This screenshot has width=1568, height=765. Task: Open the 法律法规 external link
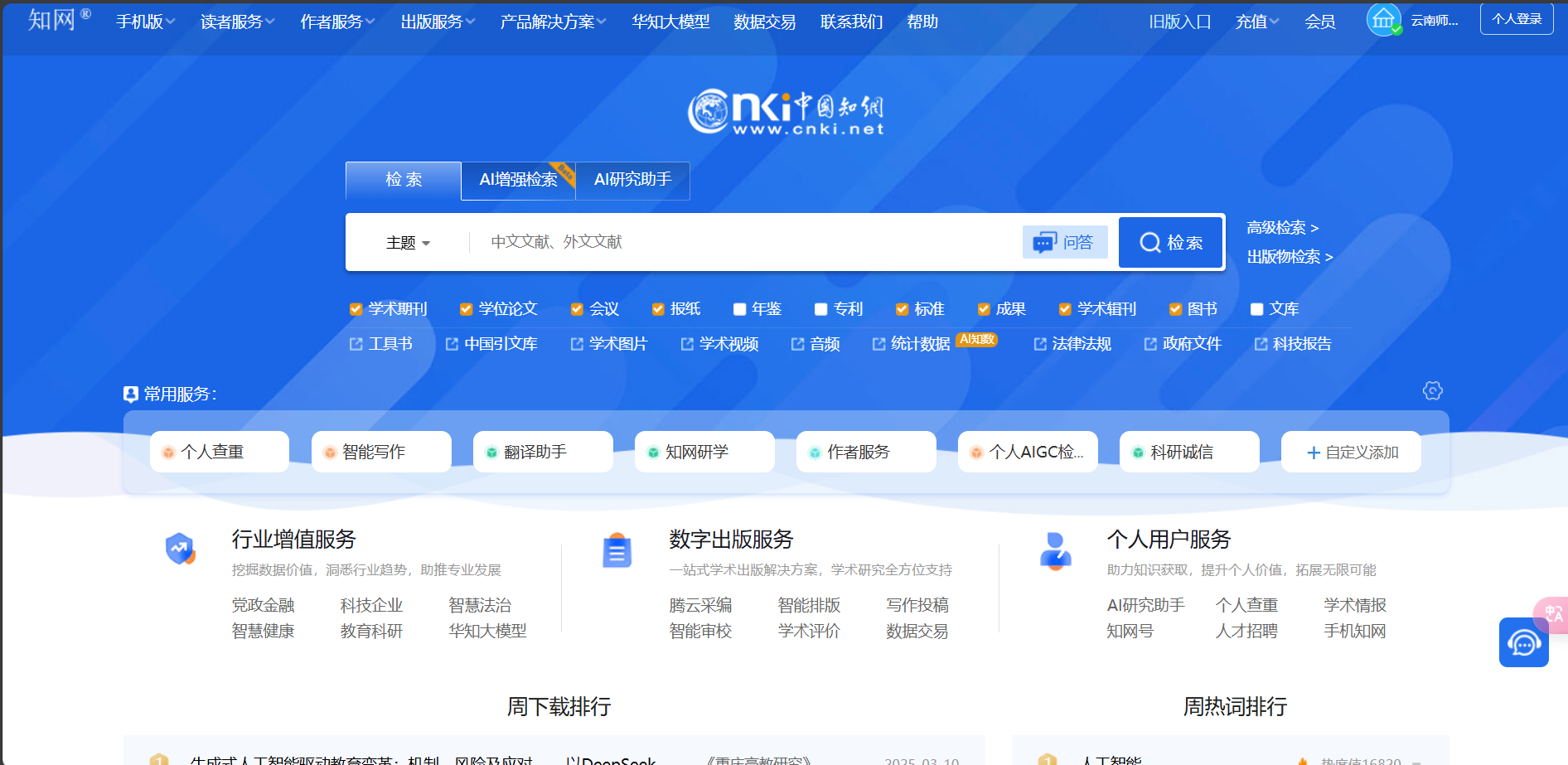[x=1072, y=344]
